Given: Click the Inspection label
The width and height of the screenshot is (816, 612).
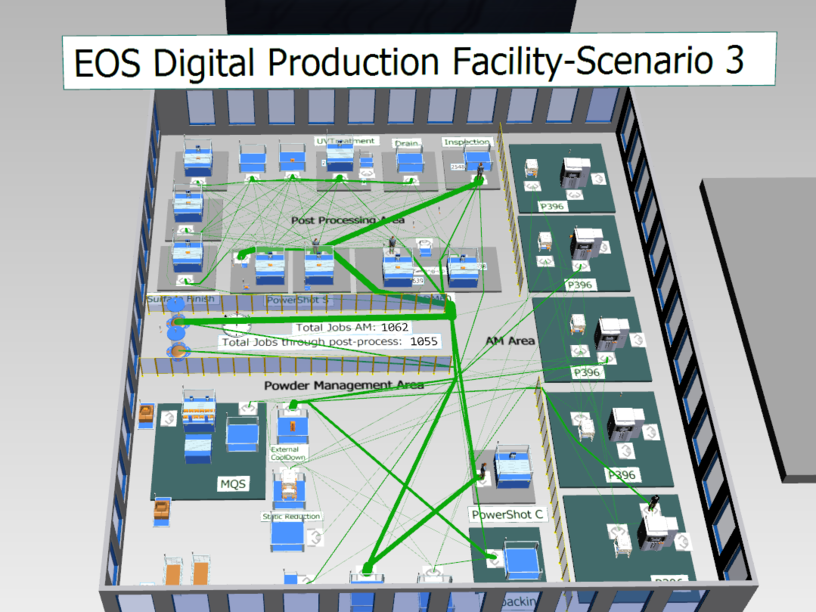Looking at the screenshot, I should coord(466,142).
